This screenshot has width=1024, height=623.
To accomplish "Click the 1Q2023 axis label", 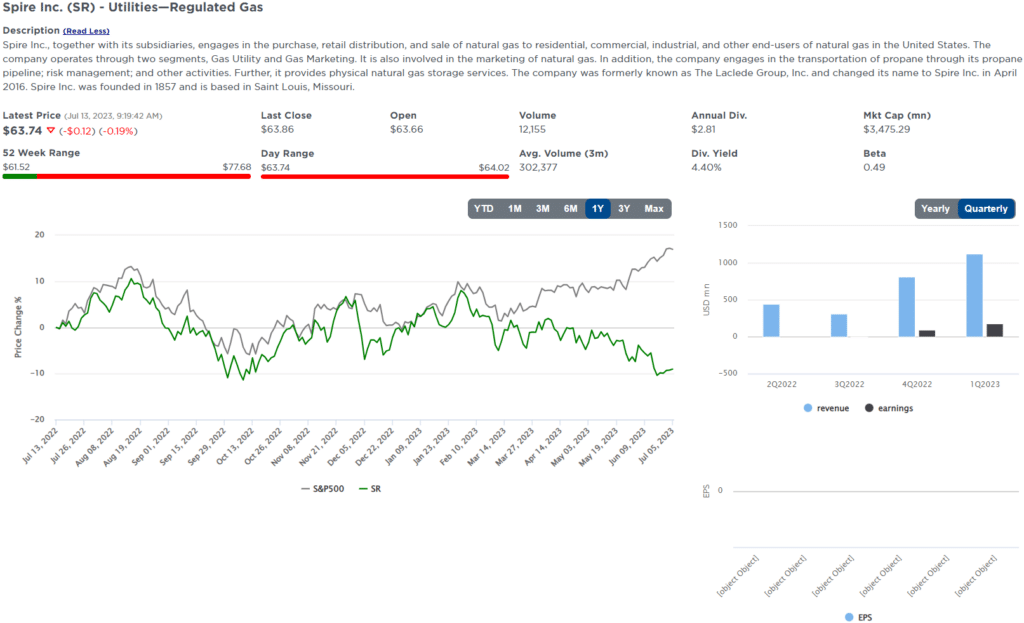I will click(x=984, y=384).
